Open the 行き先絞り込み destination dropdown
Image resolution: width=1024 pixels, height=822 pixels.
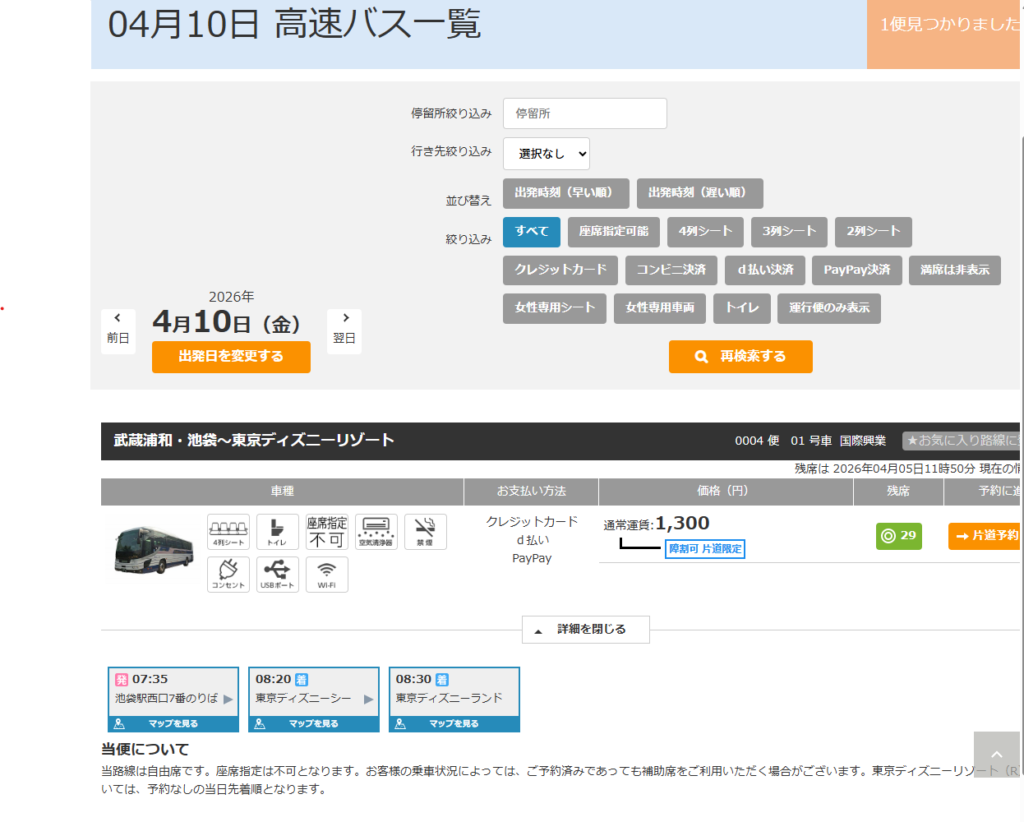[x=546, y=154]
